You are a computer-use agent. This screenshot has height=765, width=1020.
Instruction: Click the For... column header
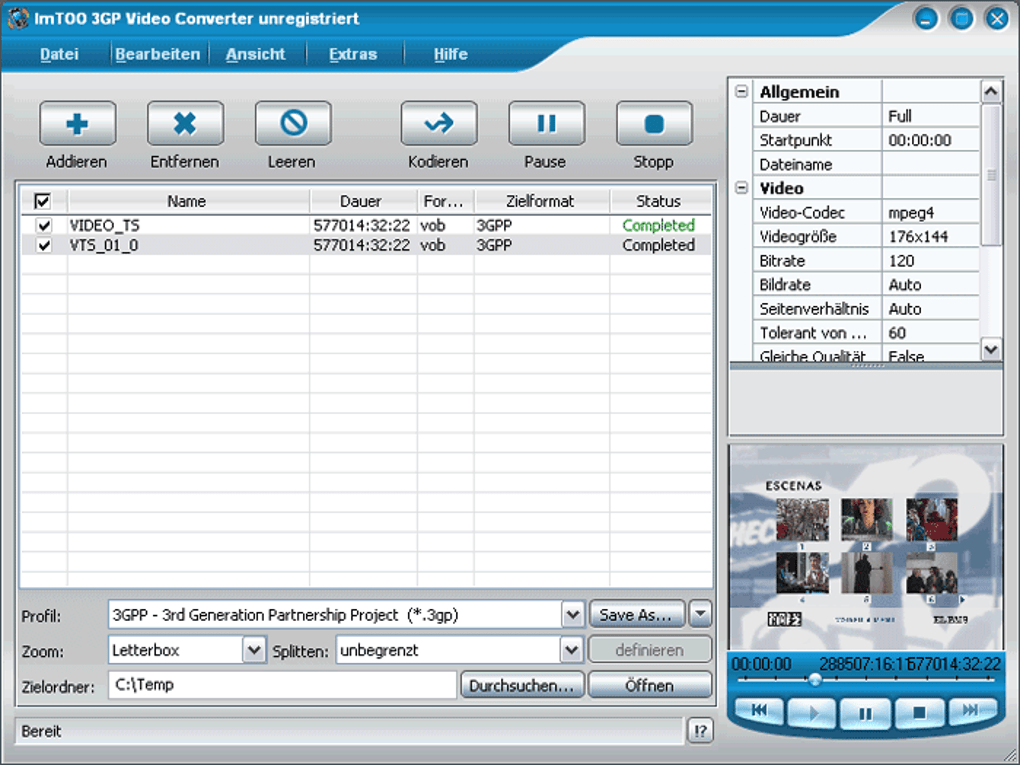point(445,201)
